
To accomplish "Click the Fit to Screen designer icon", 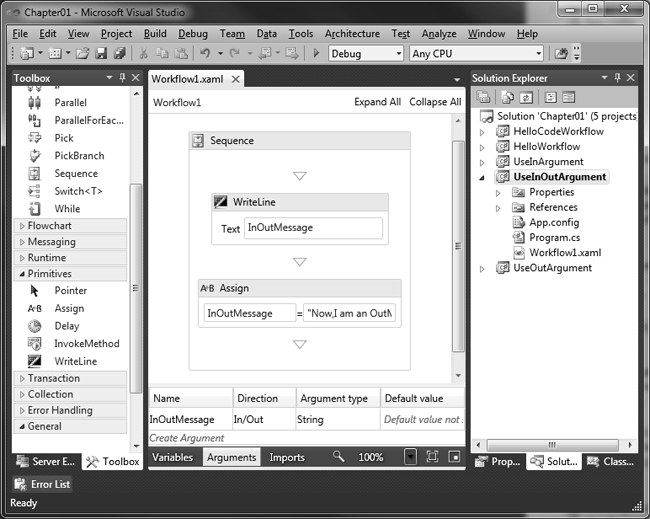I will click(x=432, y=457).
